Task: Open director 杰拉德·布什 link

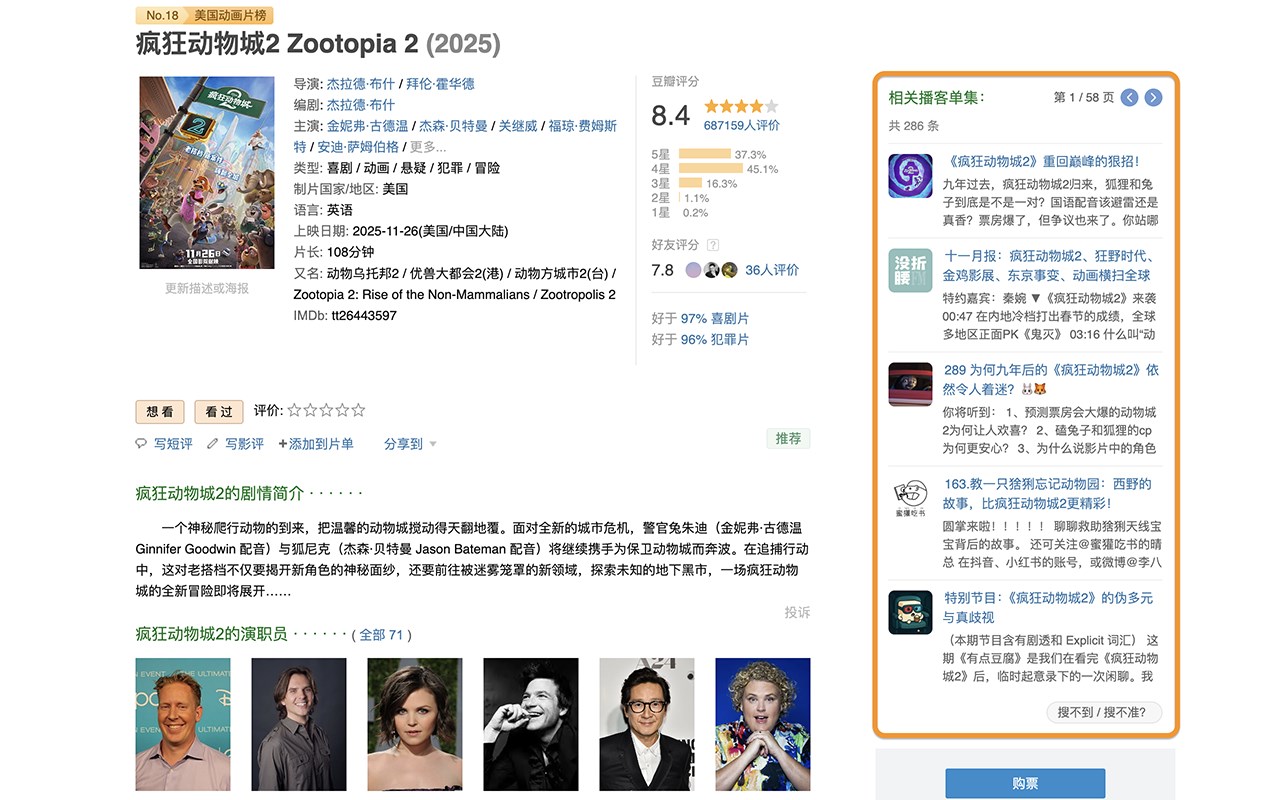Action: tap(361, 84)
